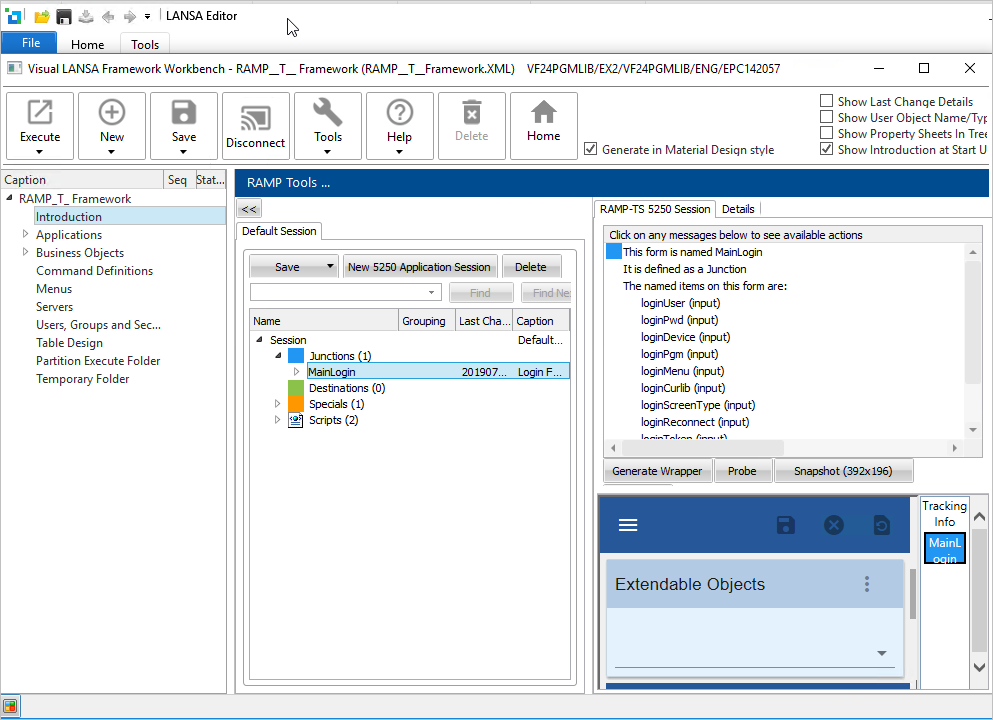Viewport: 993px width, 720px height.
Task: Expand the Scripts node
Action: pos(277,419)
